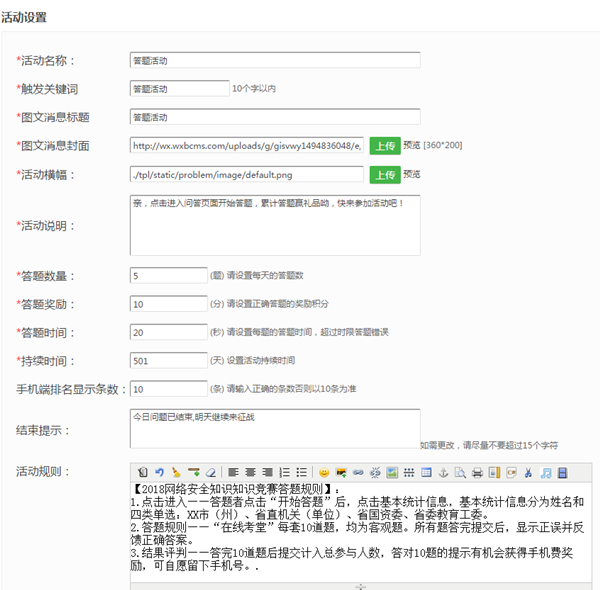Center-align the rule text

250,473
